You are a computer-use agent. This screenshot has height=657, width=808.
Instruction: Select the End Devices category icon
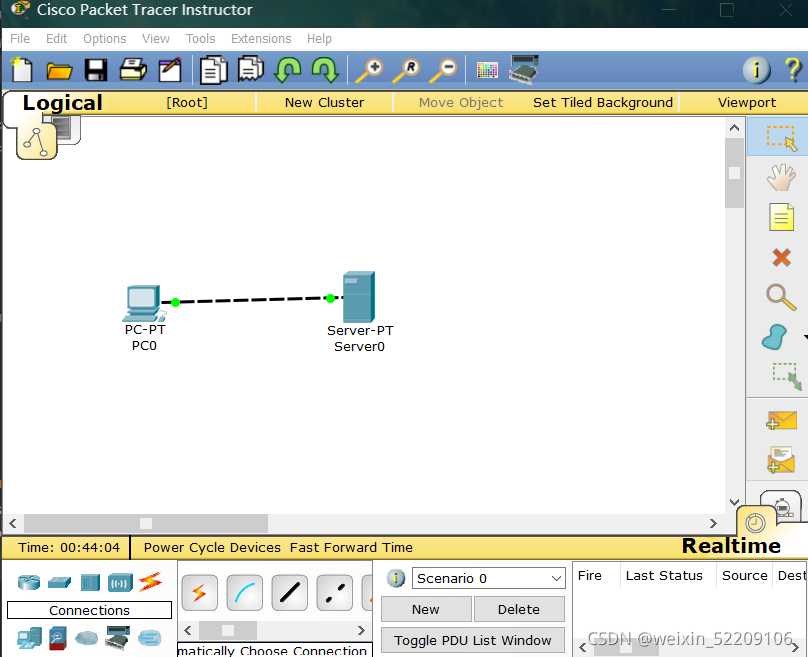tap(29, 638)
